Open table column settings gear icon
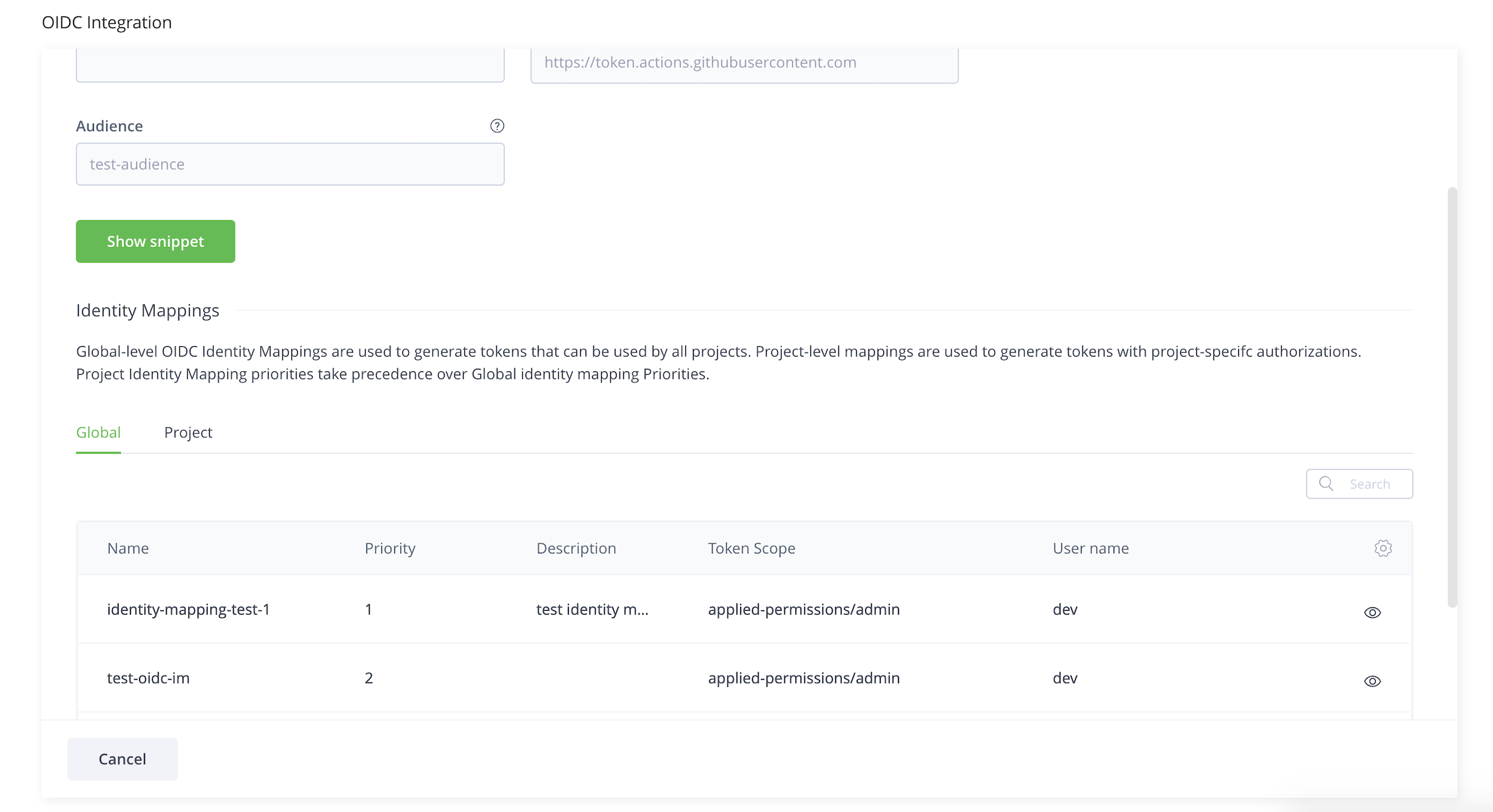The width and height of the screenshot is (1493, 812). 1382,548
